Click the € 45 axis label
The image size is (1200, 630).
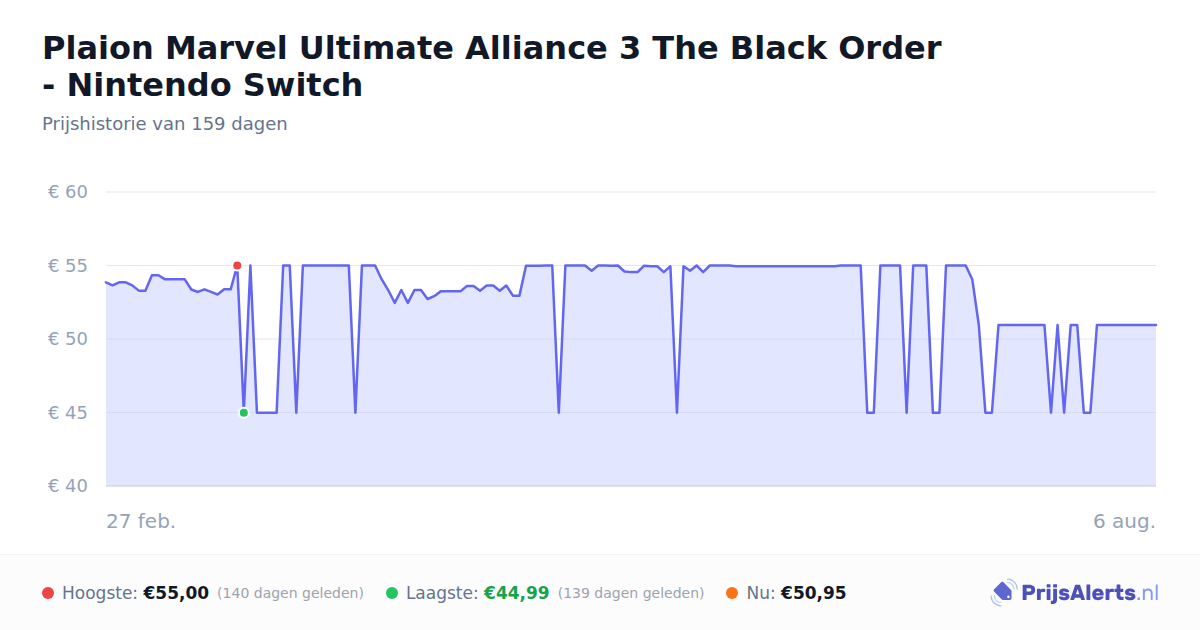[x=68, y=413]
